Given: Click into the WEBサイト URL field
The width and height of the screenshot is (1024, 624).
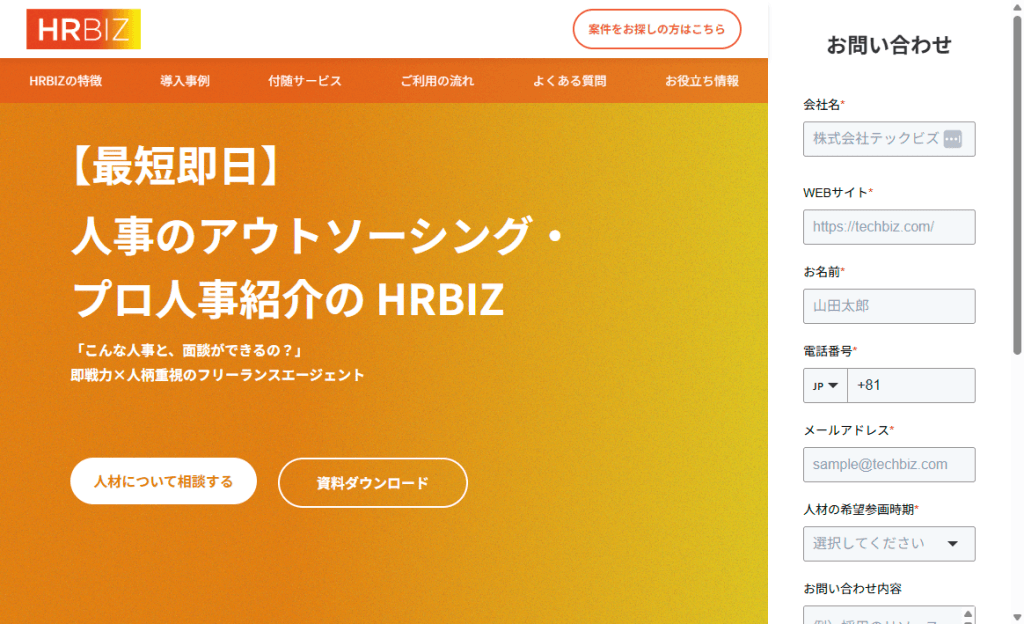Looking at the screenshot, I should (x=888, y=227).
